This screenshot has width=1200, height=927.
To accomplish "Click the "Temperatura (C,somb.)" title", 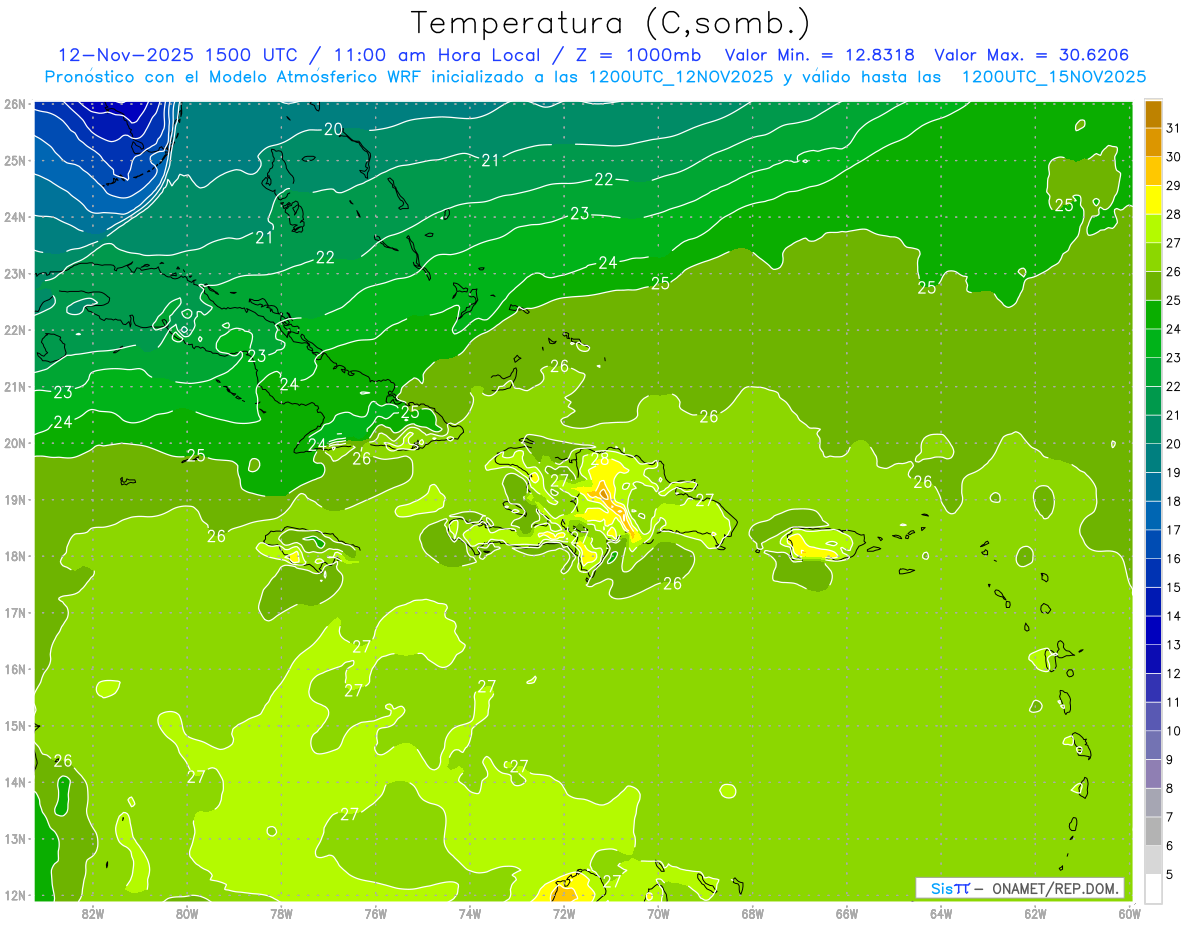I will (x=610, y=23).
